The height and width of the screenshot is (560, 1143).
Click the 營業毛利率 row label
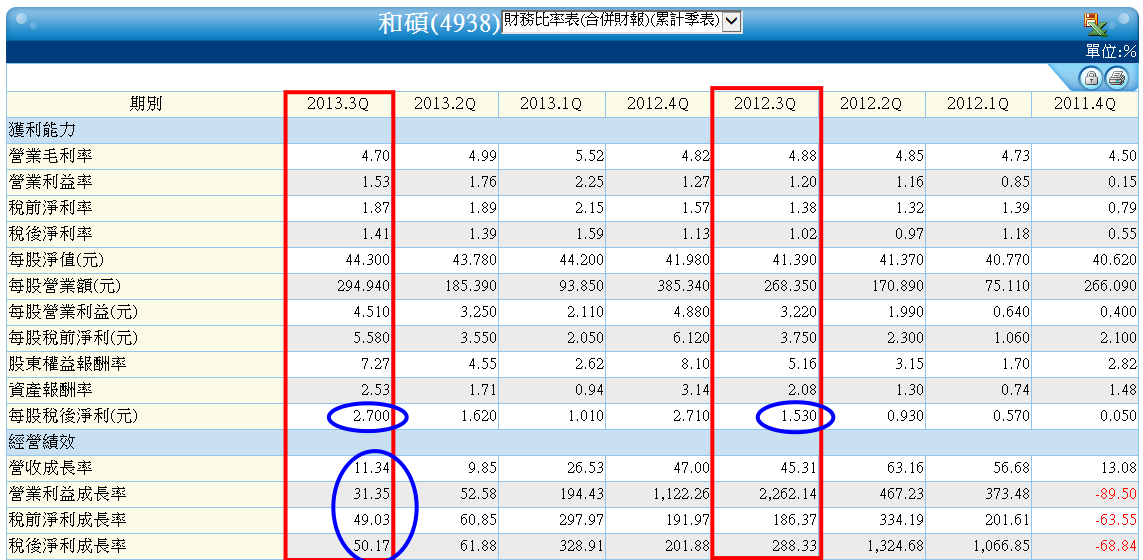tap(50, 156)
